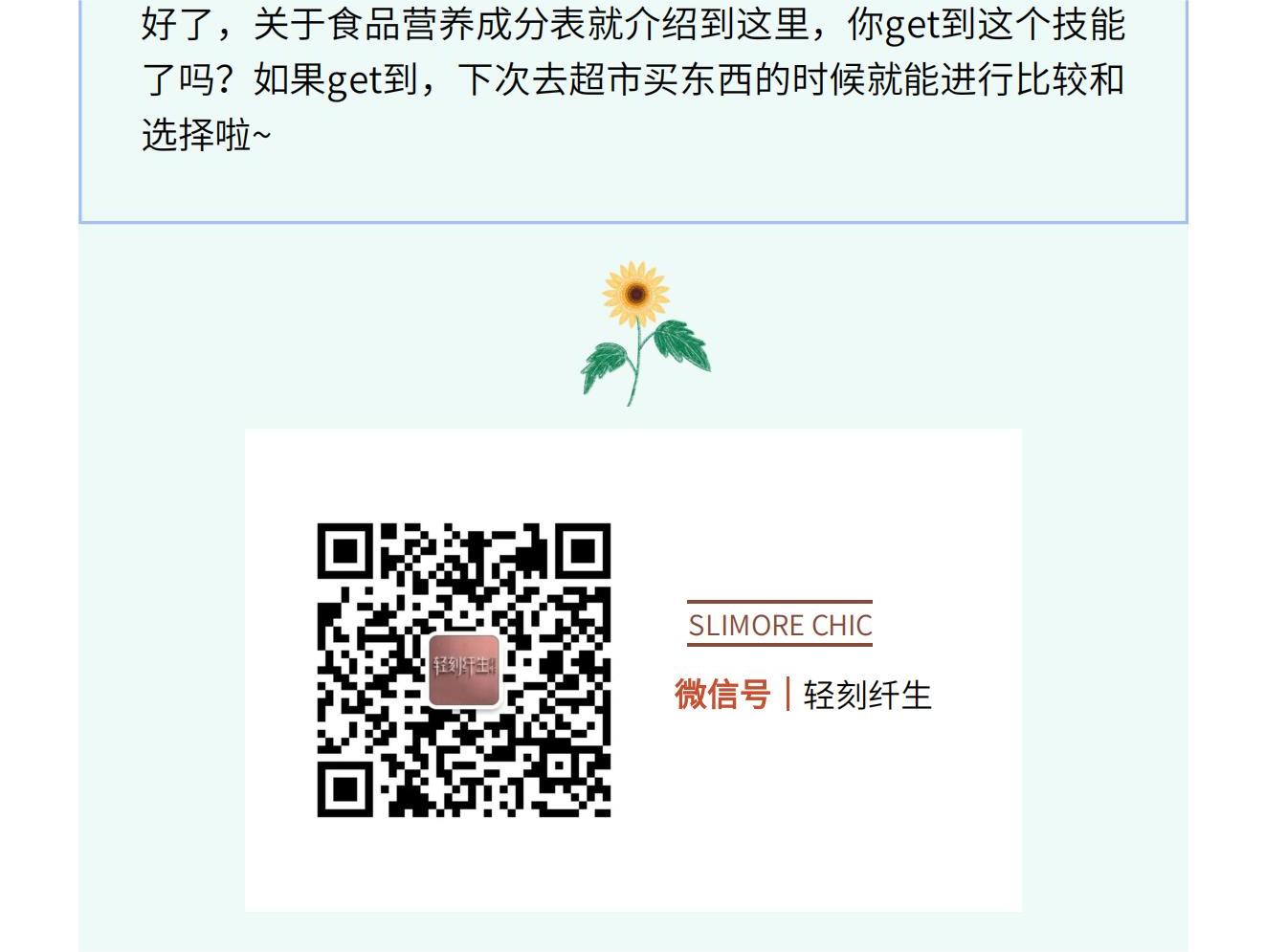Click the line beginning 好了，关于食品营养成分表

632,24
